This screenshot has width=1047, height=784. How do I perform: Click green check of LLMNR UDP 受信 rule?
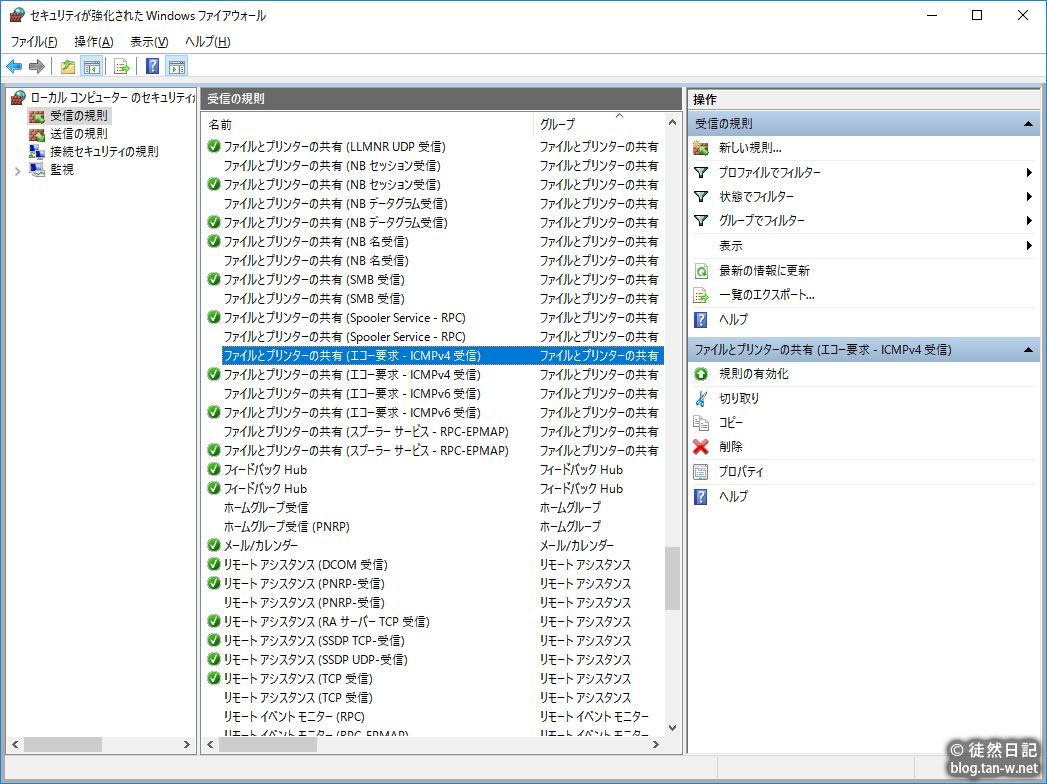coord(214,147)
